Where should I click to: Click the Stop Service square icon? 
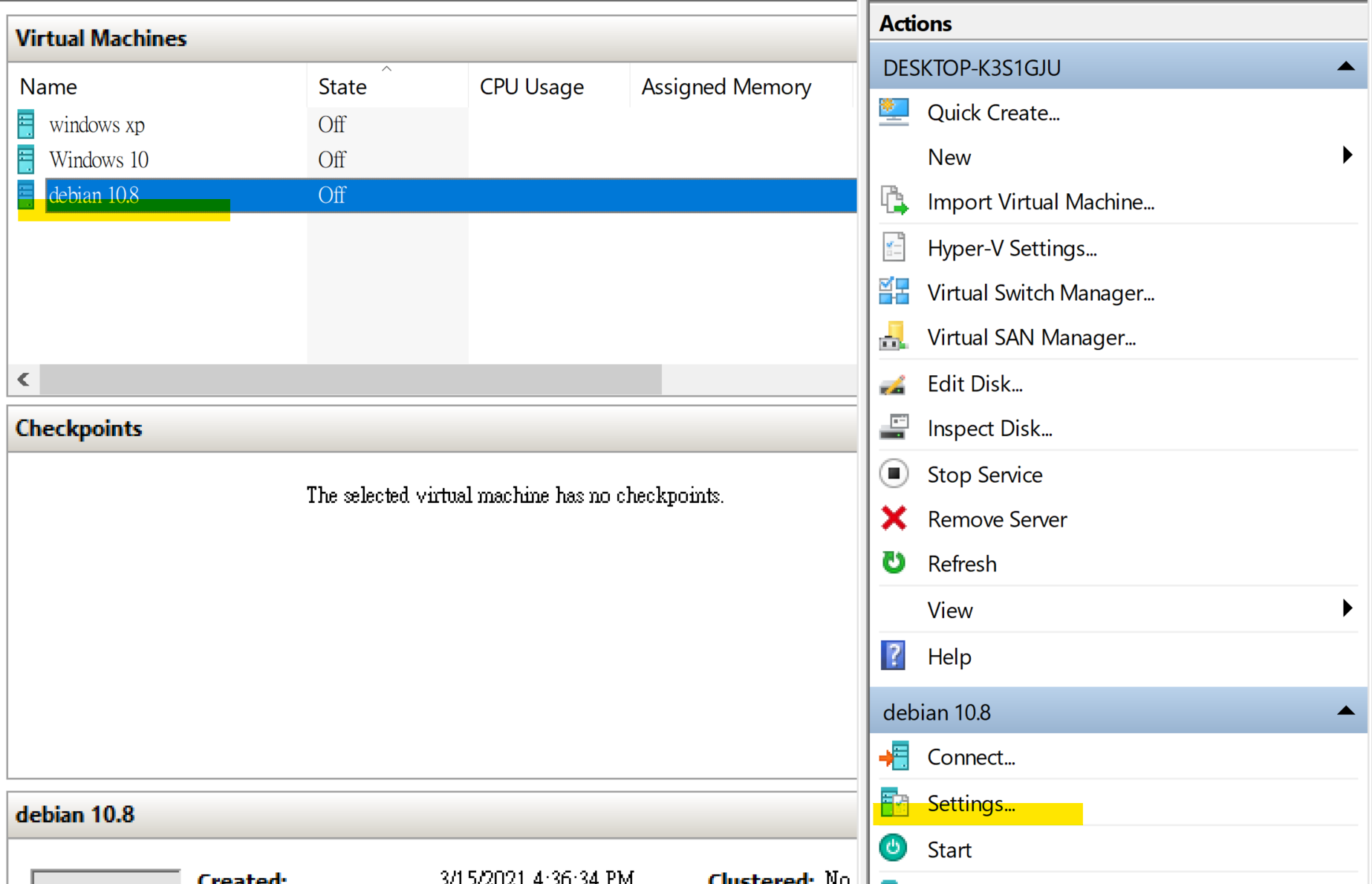click(x=894, y=473)
